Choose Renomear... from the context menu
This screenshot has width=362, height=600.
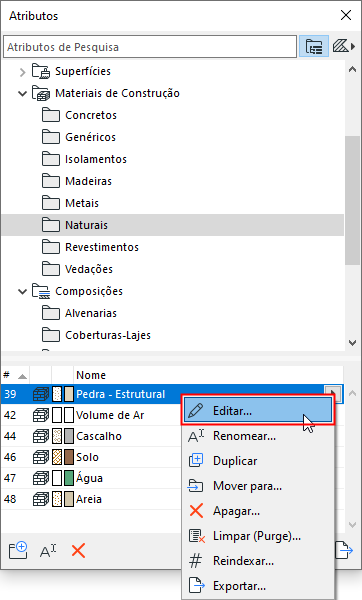click(258, 436)
